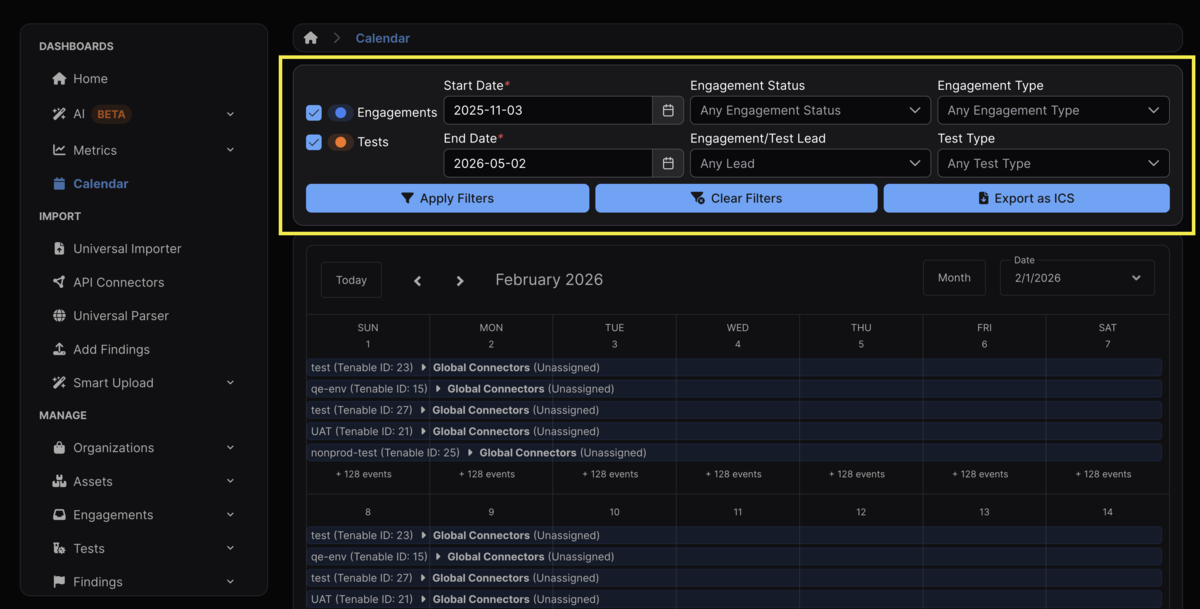
Task: Open the Engagement Status dropdown
Action: coord(810,110)
